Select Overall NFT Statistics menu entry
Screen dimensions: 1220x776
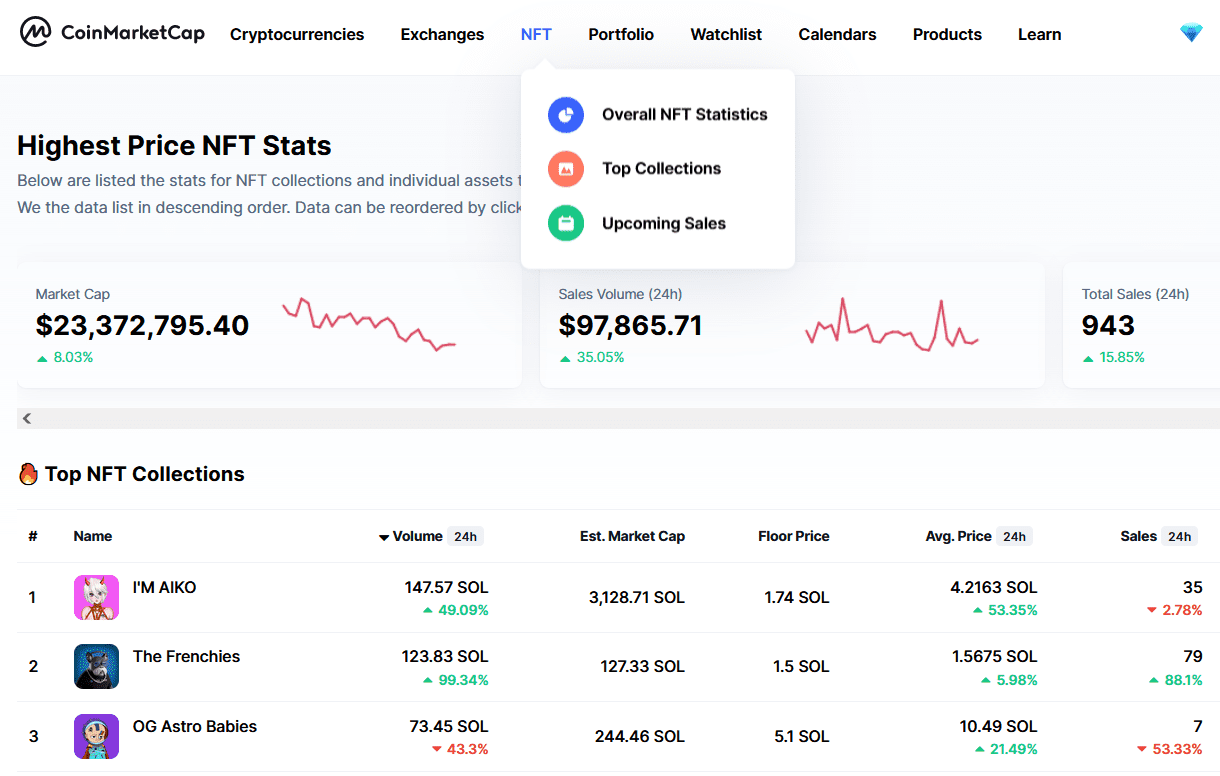(658, 114)
